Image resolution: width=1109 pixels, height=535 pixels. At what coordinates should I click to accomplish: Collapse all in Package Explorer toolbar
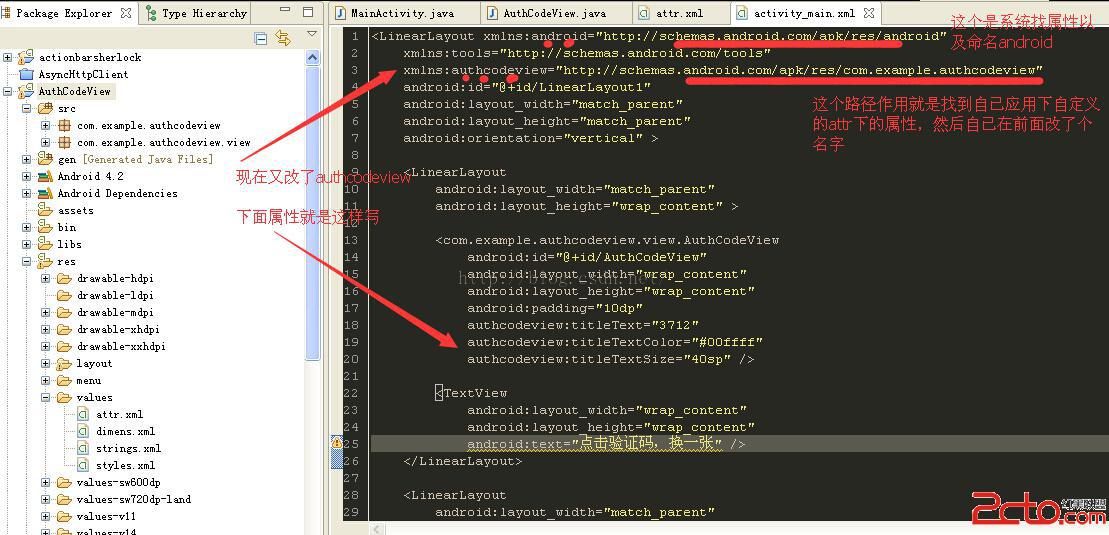[x=260, y=38]
